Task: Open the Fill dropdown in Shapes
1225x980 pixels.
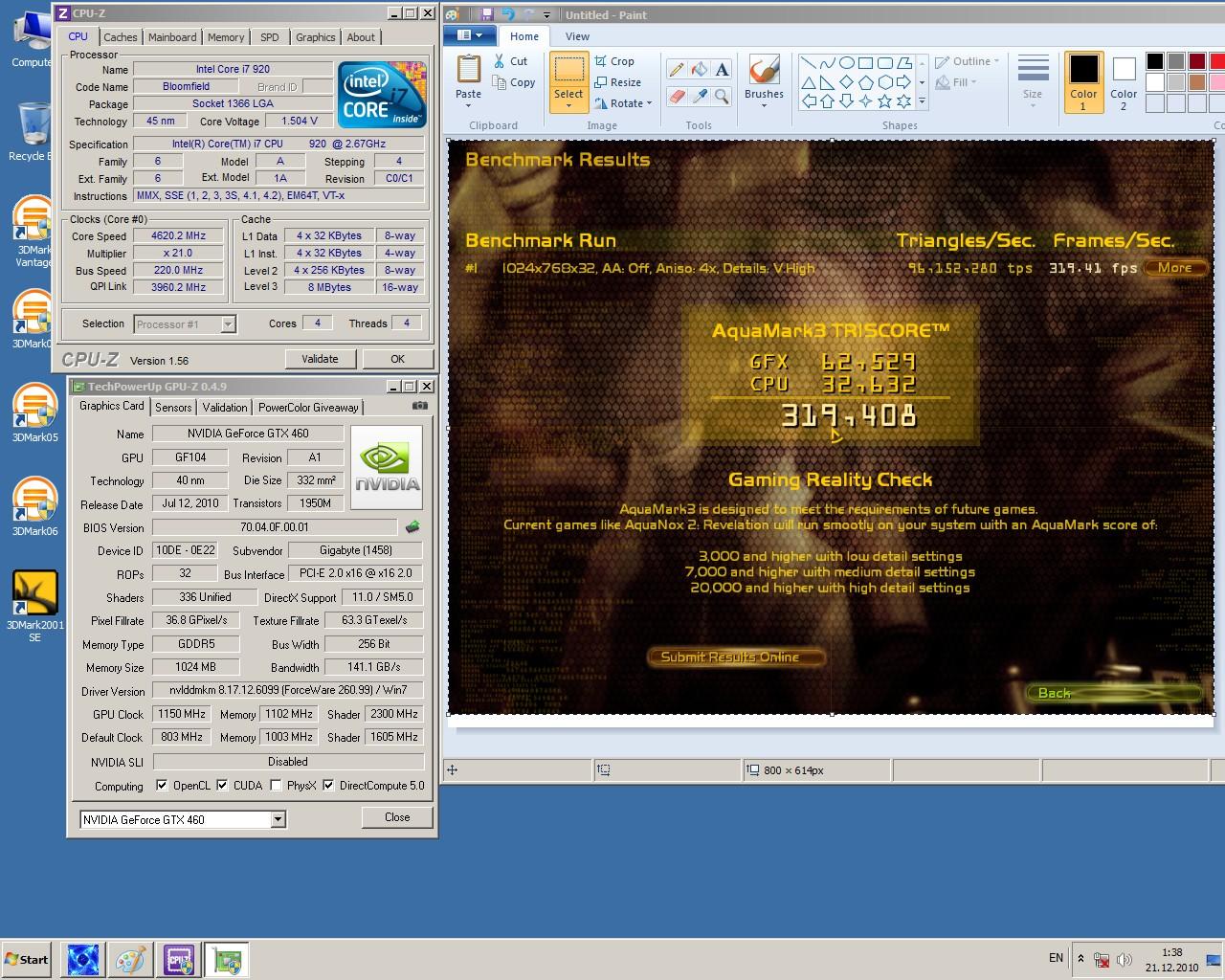Action: click(955, 82)
